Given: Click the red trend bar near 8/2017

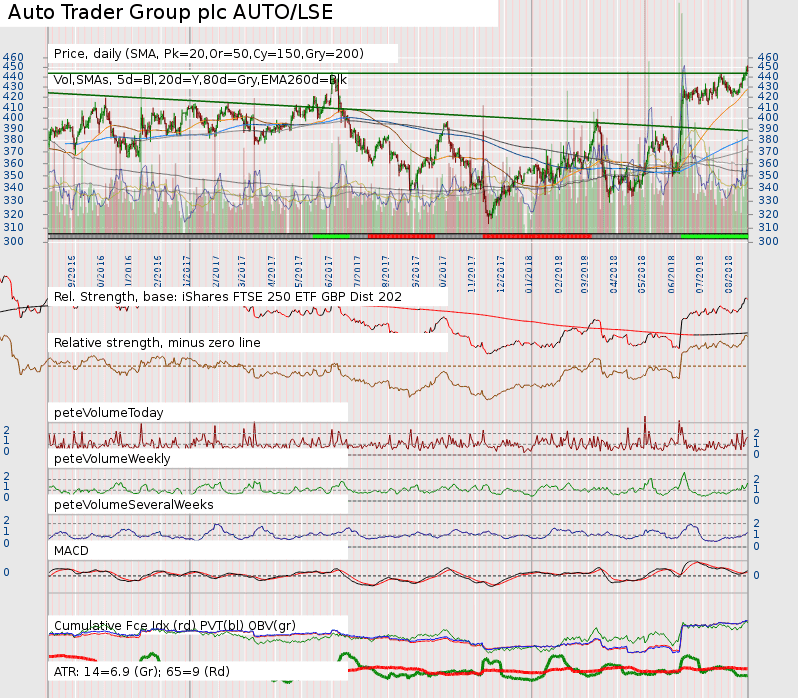Looking at the screenshot, I should 401,236.
